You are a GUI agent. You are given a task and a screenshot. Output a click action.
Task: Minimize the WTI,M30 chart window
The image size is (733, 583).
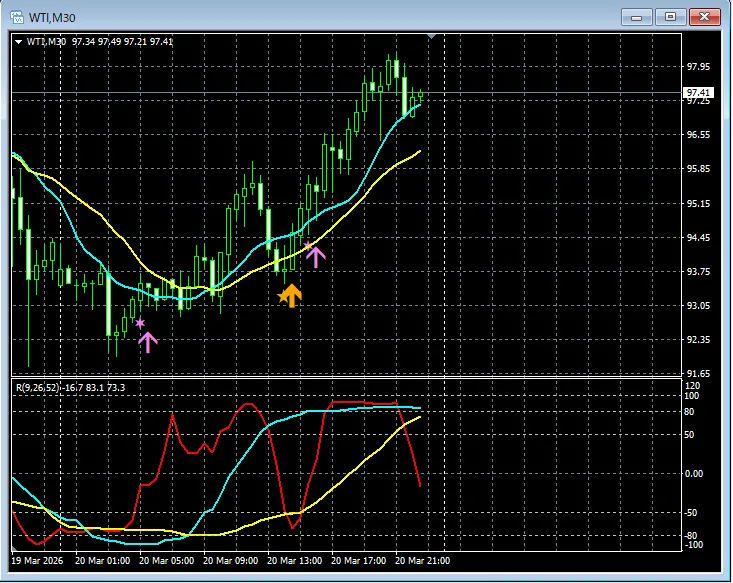click(x=636, y=17)
